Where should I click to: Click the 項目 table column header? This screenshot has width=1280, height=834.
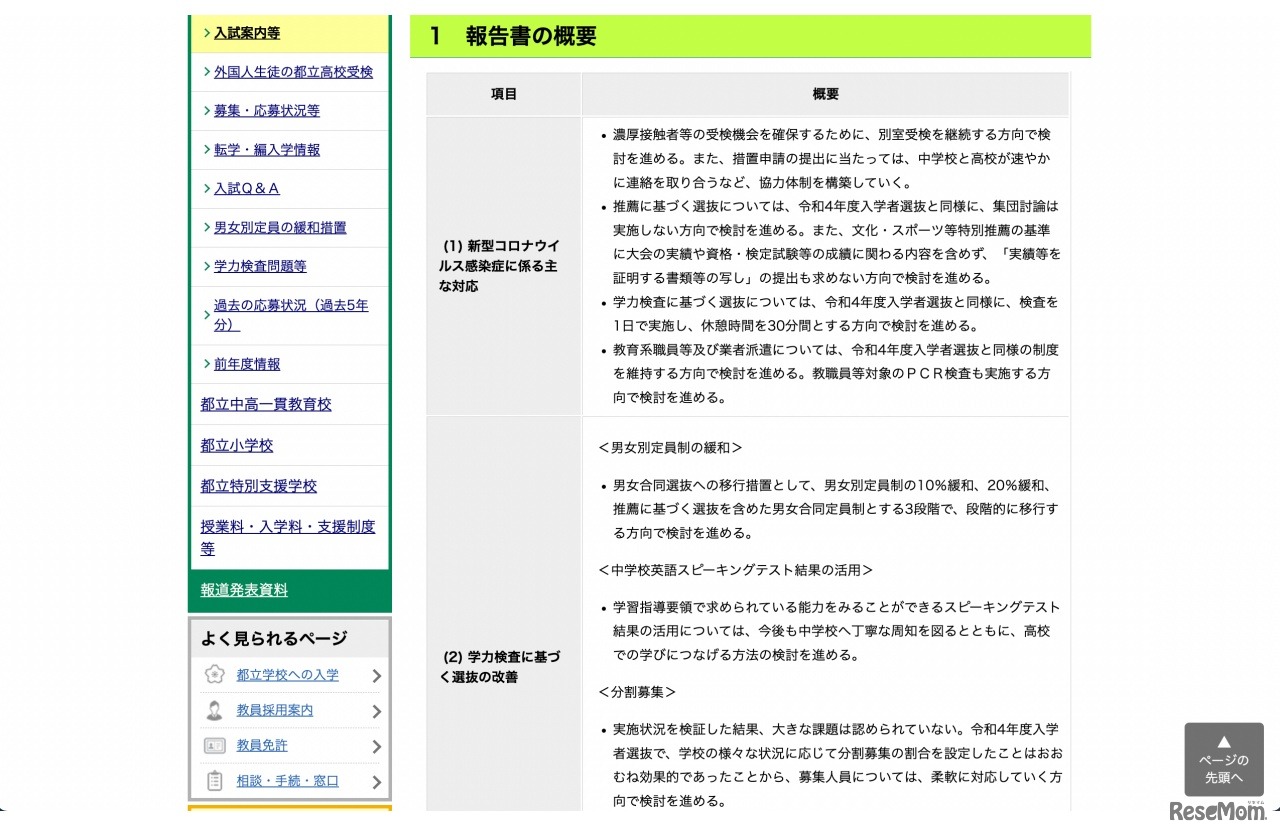point(504,94)
